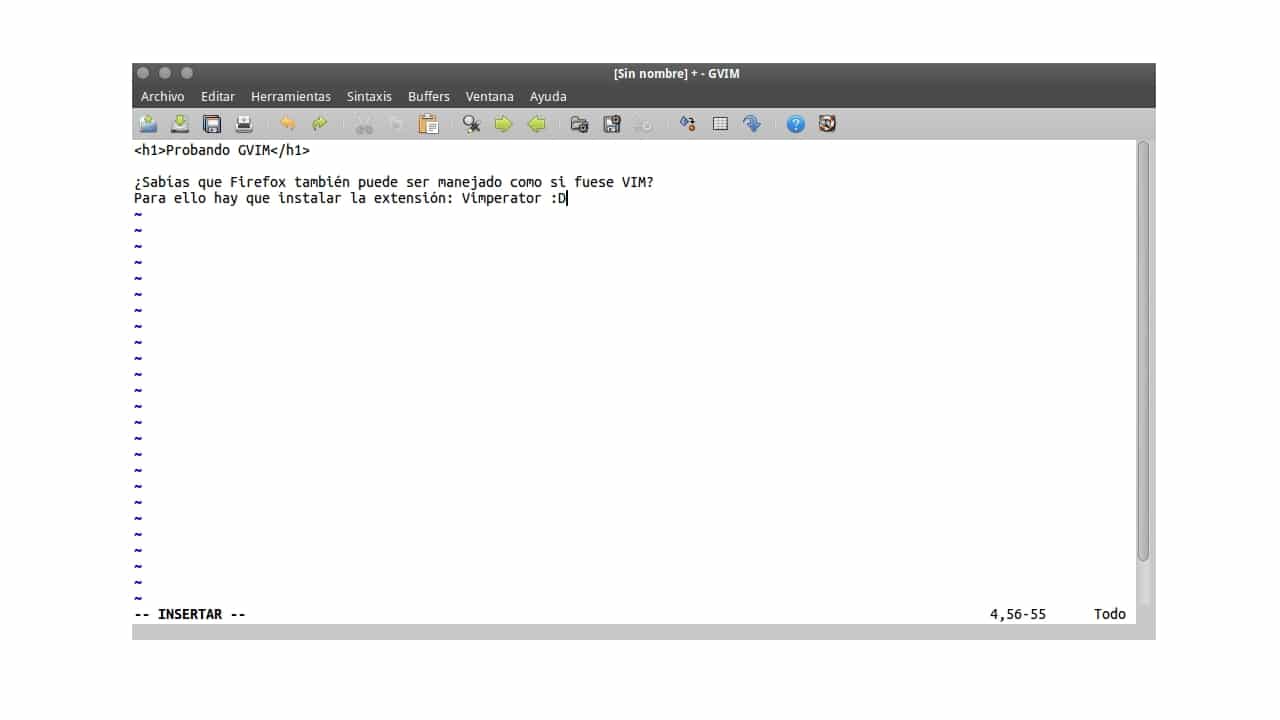
Task: Click the Redo arrow icon
Action: [x=320, y=124]
